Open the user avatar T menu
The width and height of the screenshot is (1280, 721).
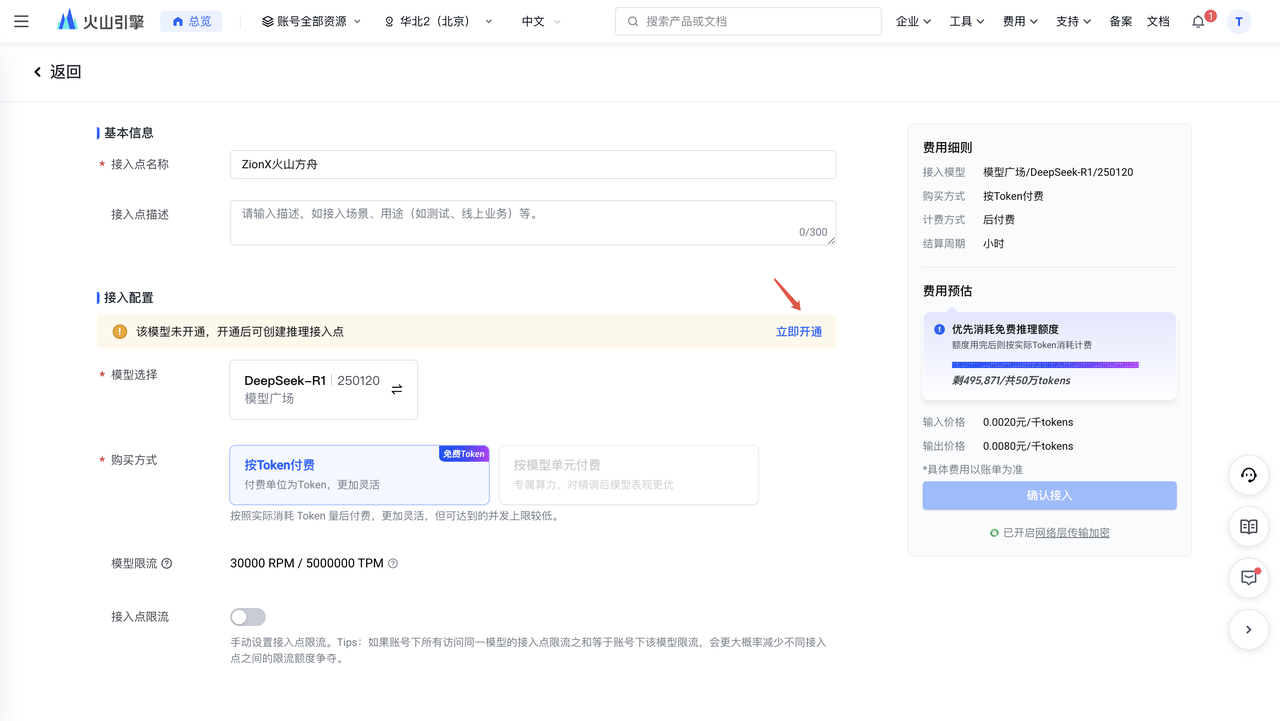(x=1239, y=21)
